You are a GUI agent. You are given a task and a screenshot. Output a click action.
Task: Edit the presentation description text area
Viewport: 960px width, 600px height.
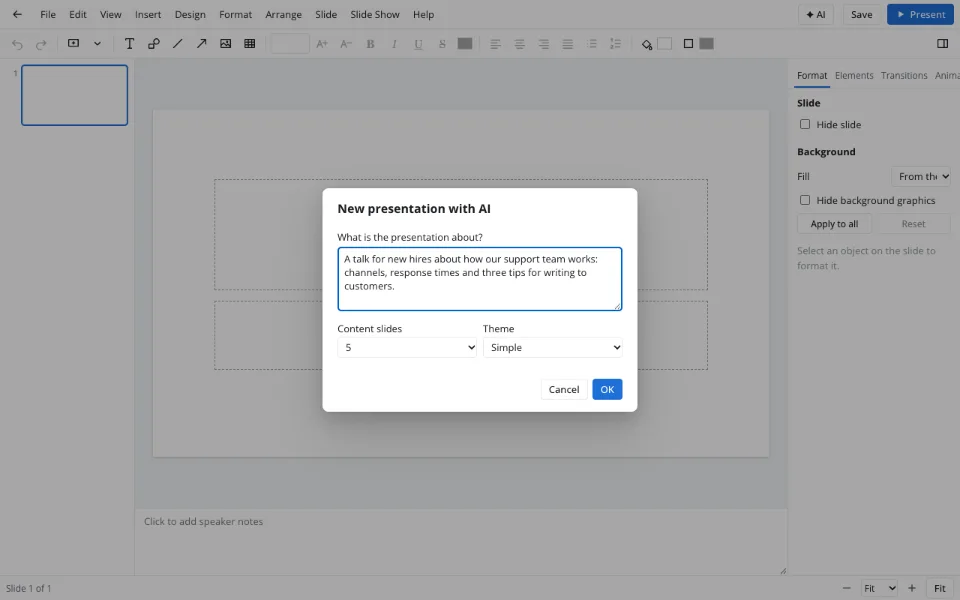[x=480, y=279]
